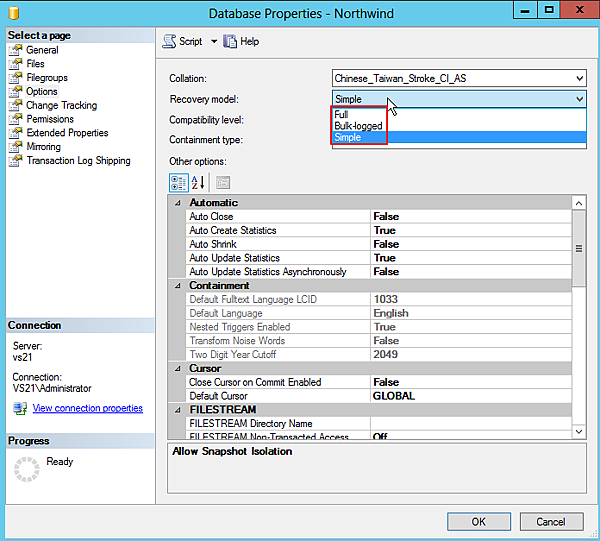600x541 pixels.
Task: Select the Auto Update Statistics row
Action: [379, 258]
